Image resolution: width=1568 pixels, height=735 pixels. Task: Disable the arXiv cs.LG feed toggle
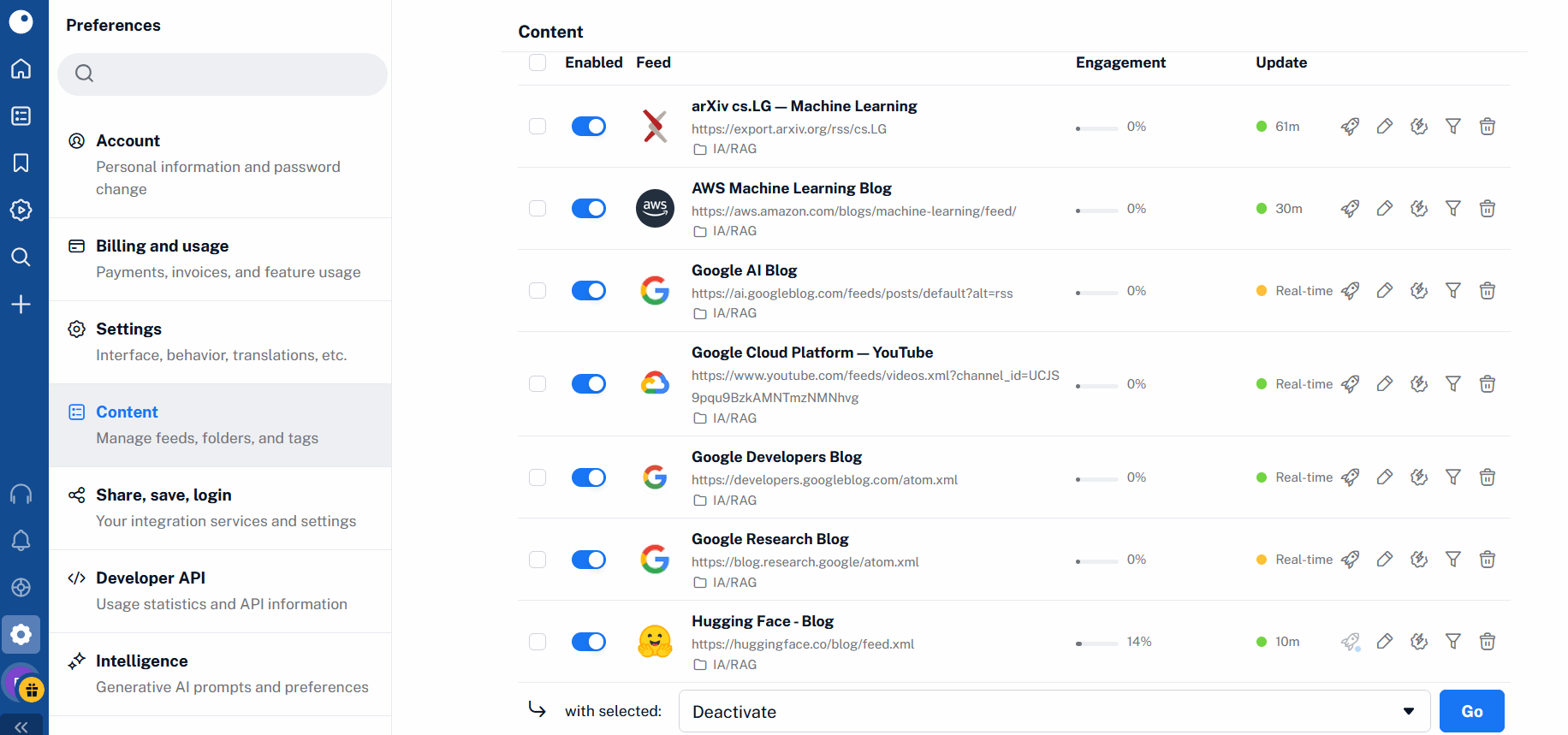pos(589,127)
